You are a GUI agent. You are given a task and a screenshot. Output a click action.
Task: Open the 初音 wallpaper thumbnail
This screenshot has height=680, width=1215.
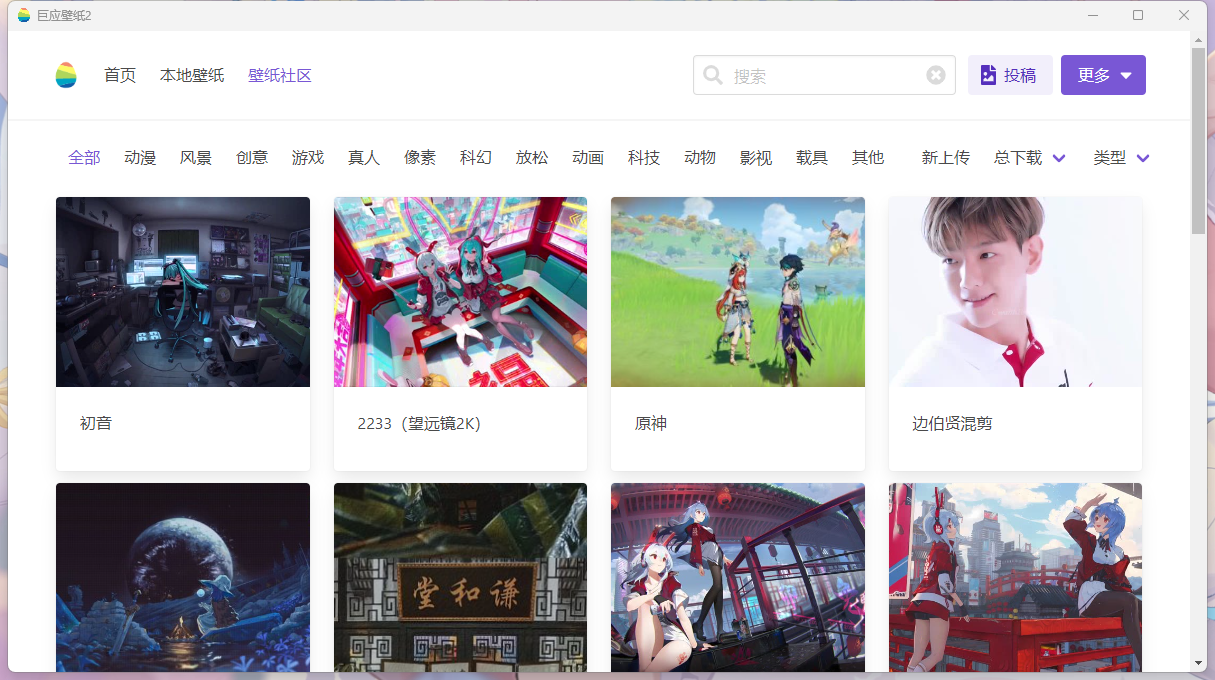pos(183,292)
